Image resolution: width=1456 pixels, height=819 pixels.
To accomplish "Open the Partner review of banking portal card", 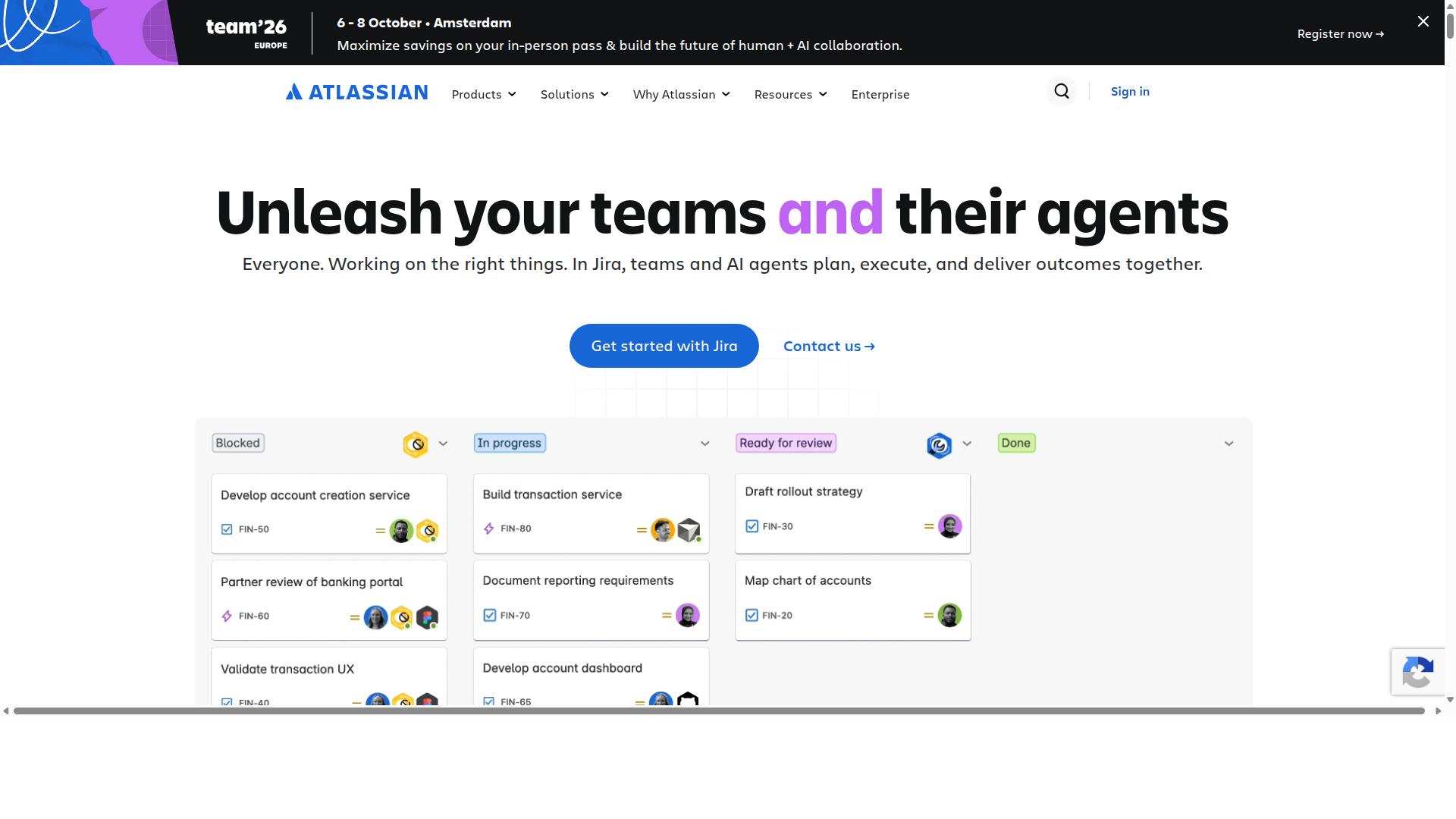I will (329, 601).
